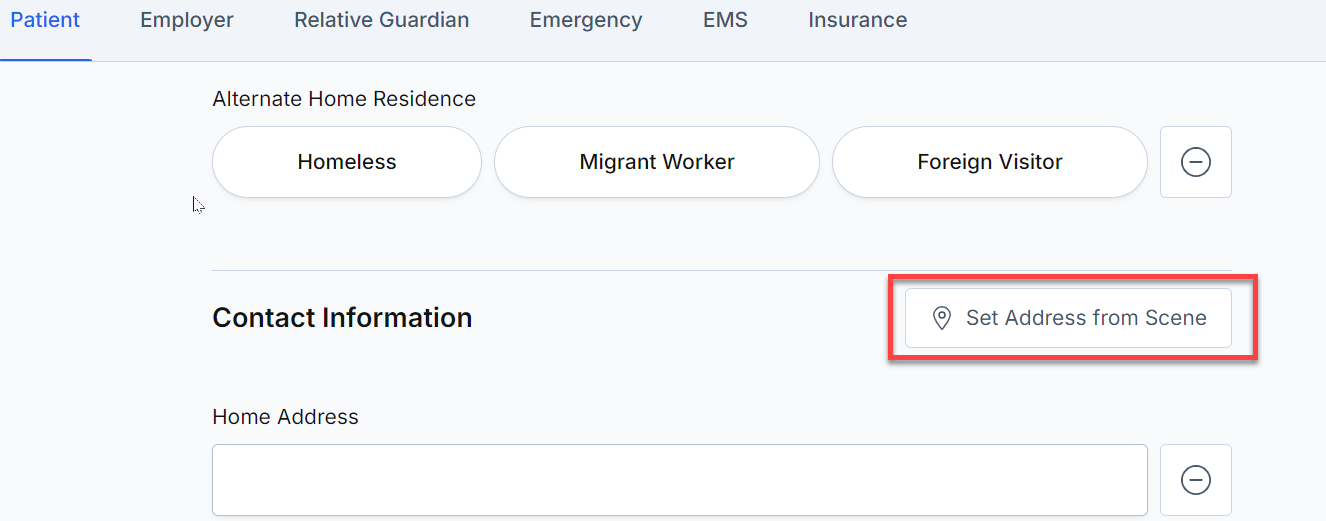Switch to the Employer tab

pyautogui.click(x=187, y=20)
